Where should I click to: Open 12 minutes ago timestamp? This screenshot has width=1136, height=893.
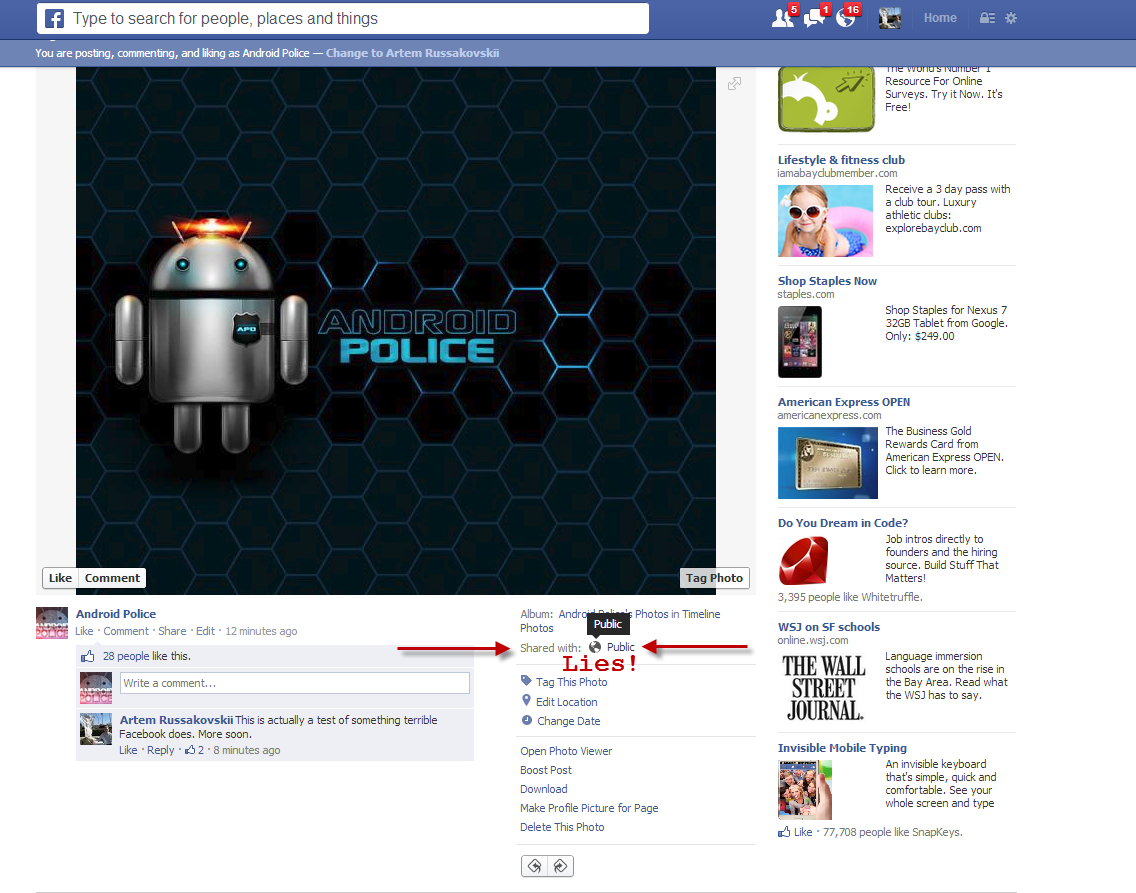click(261, 631)
